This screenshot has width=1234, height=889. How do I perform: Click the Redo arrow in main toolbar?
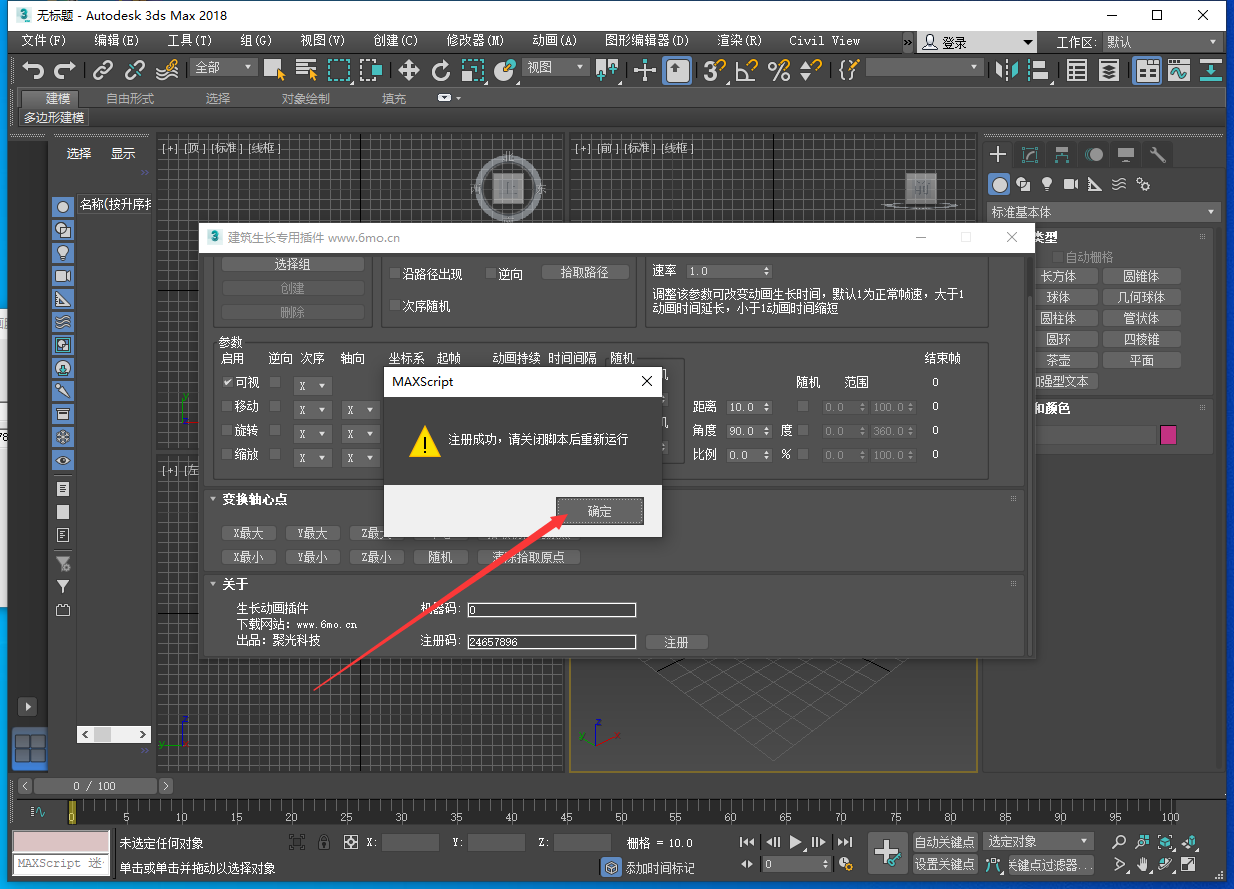point(65,70)
